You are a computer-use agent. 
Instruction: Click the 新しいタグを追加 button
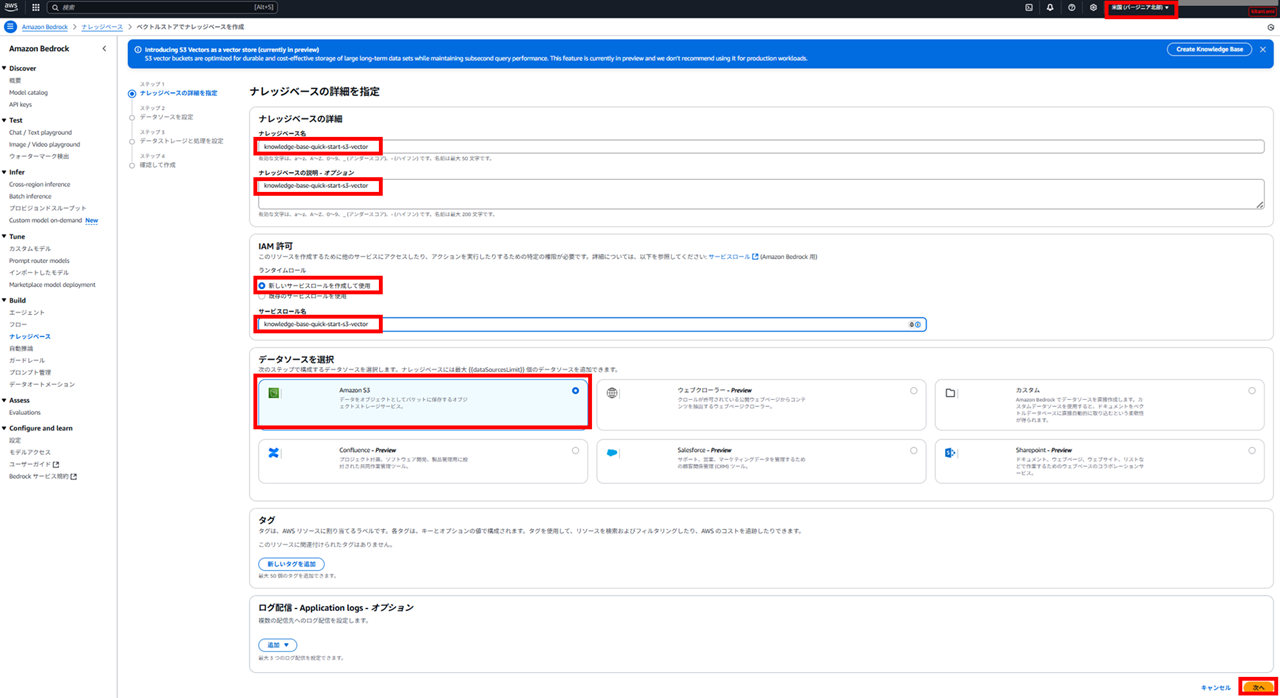(291, 565)
